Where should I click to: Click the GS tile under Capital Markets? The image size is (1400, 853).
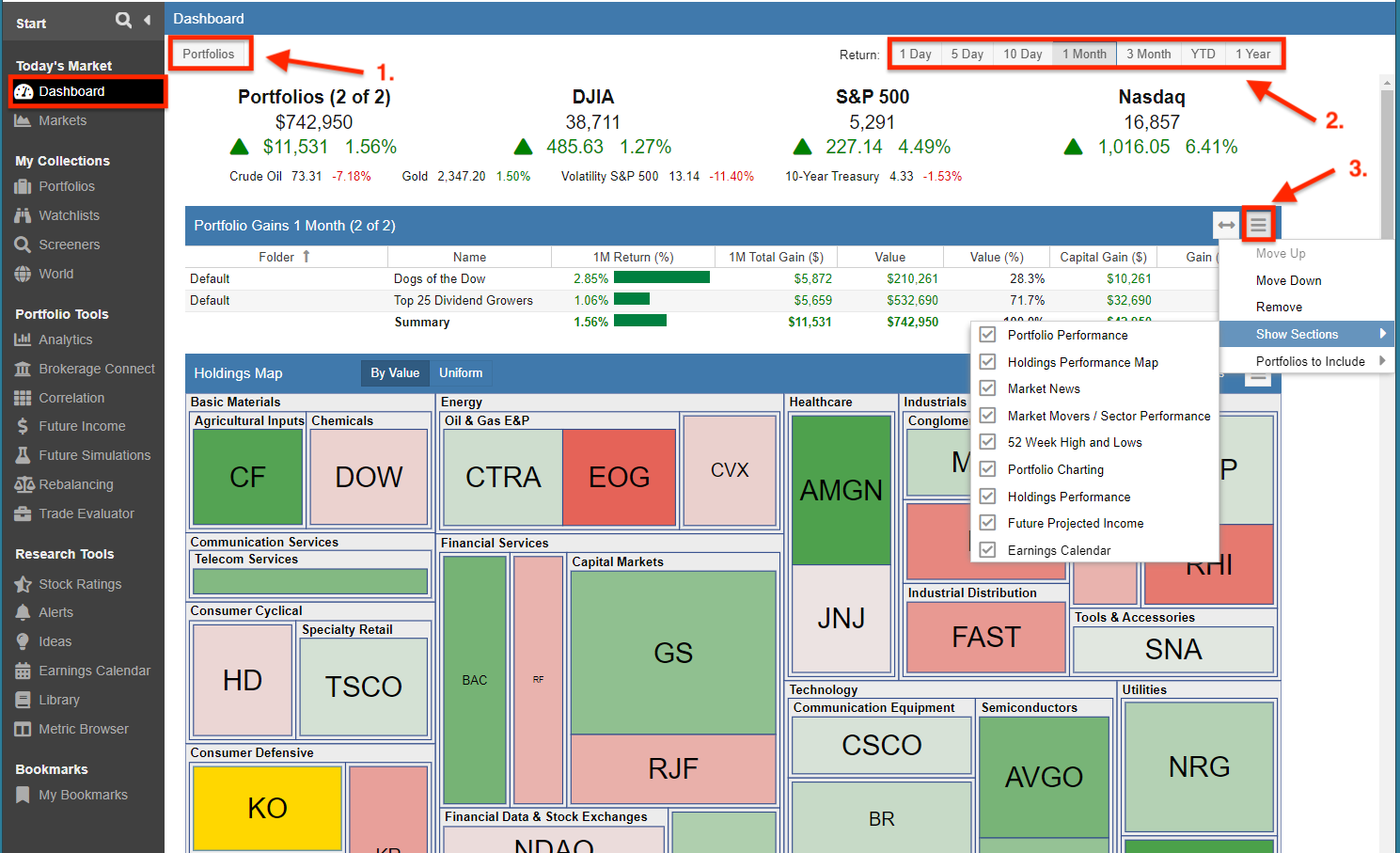(x=673, y=653)
